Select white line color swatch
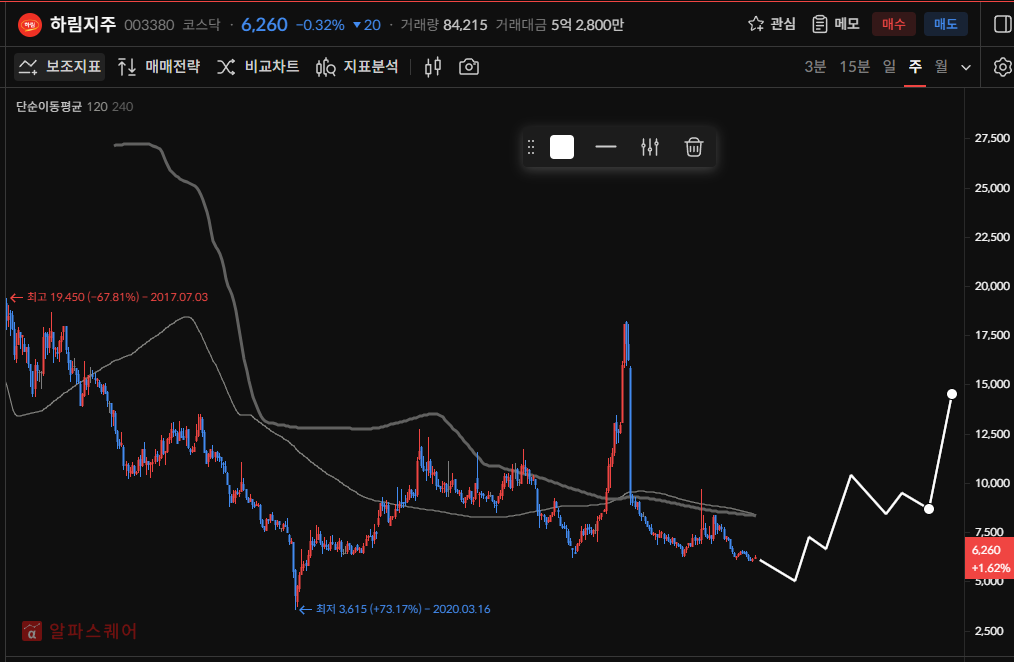The height and width of the screenshot is (662, 1014). click(x=562, y=147)
